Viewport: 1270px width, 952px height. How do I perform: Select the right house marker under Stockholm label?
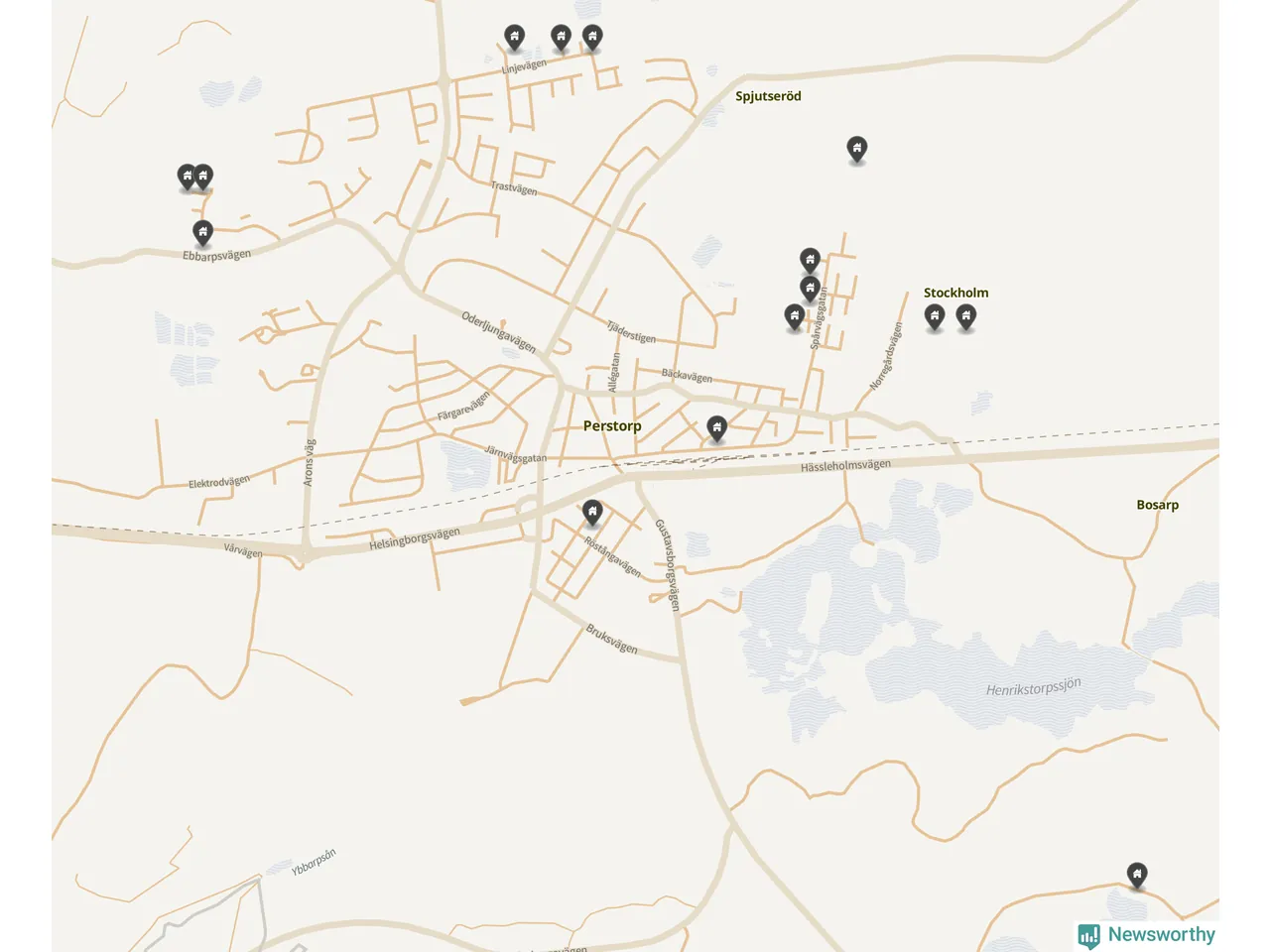(965, 316)
